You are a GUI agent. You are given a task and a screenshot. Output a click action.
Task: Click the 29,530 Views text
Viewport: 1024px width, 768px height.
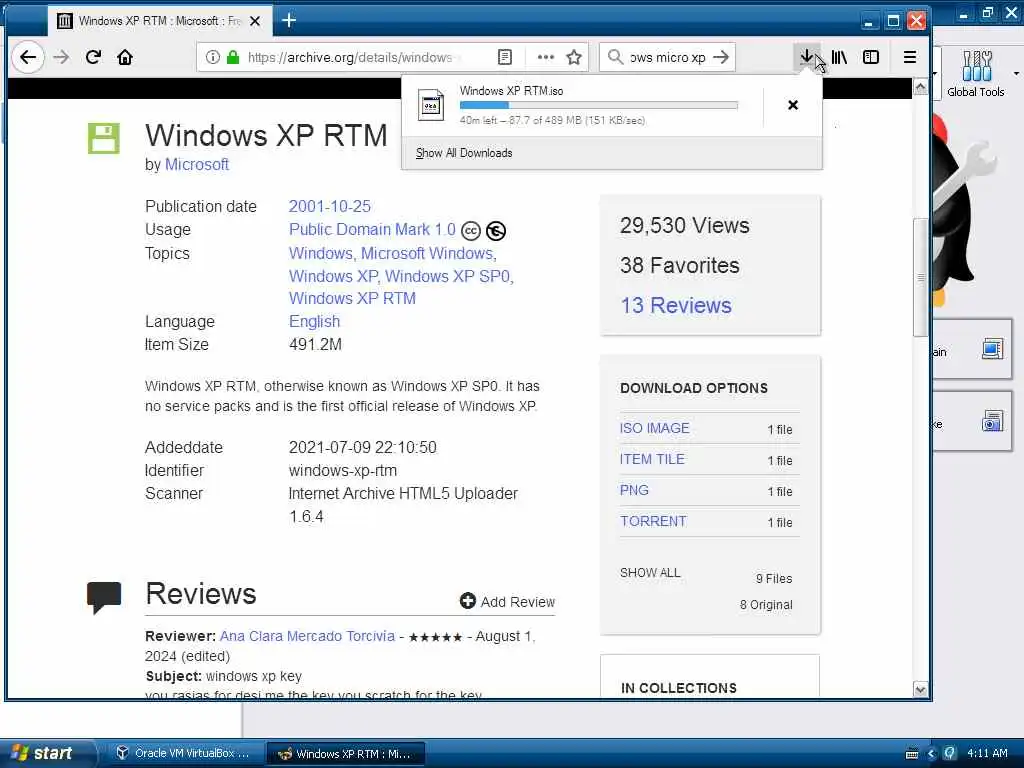(x=684, y=226)
